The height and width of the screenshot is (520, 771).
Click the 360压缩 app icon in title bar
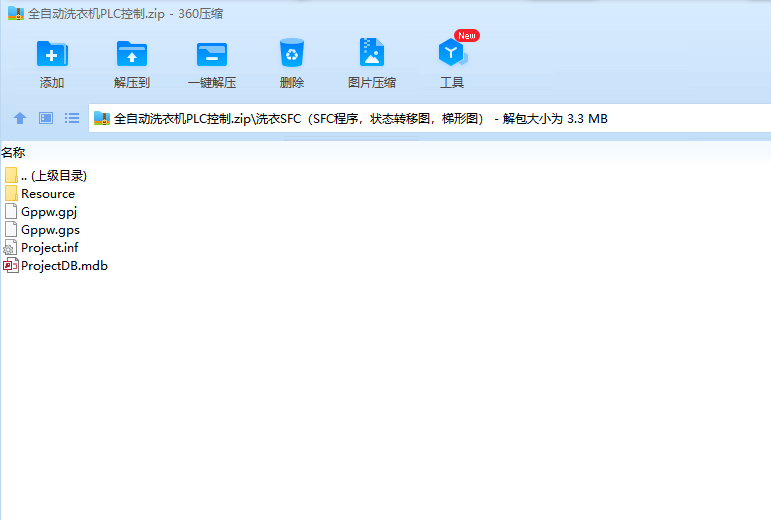point(16,13)
